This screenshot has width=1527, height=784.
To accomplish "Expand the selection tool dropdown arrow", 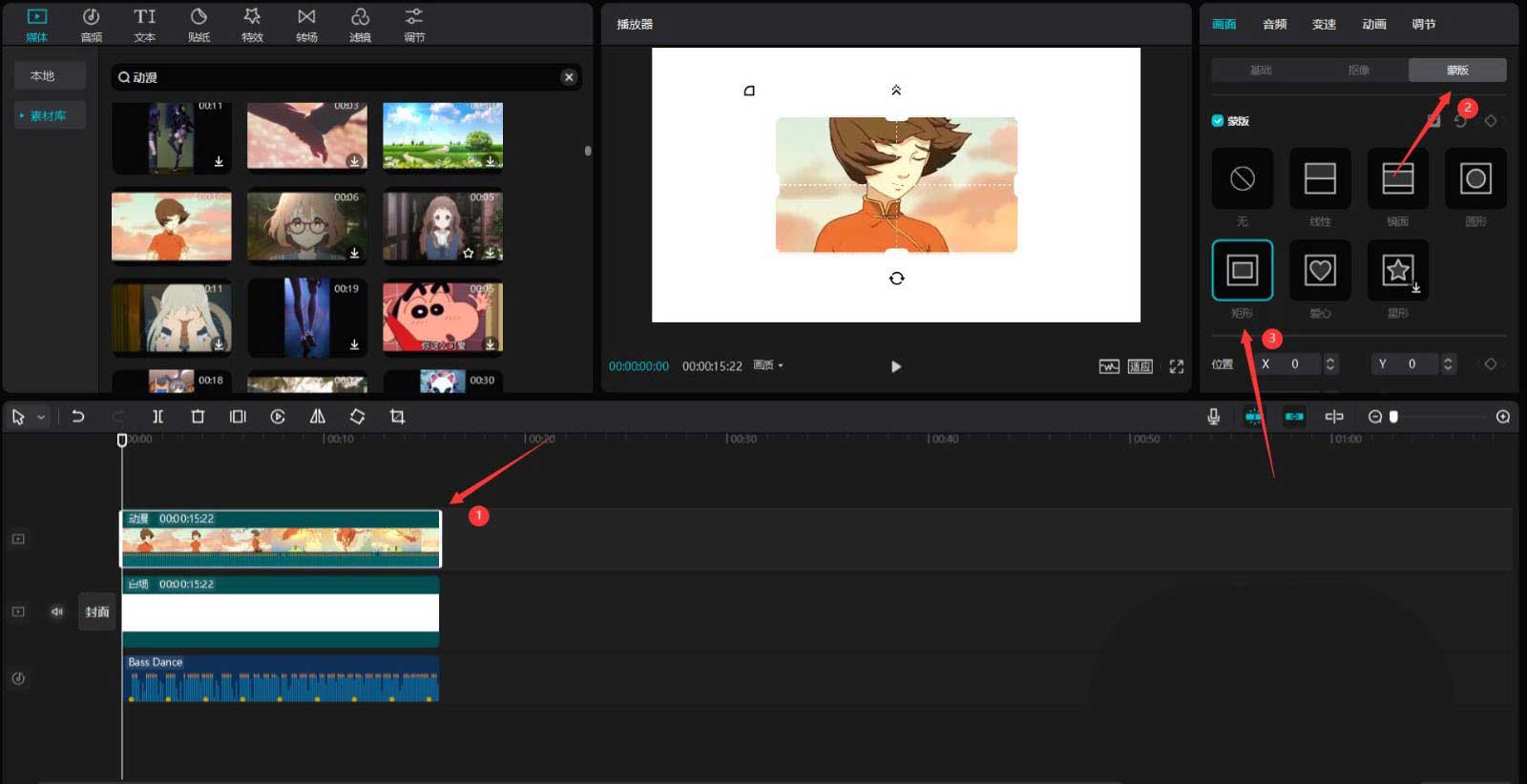I will (x=41, y=418).
